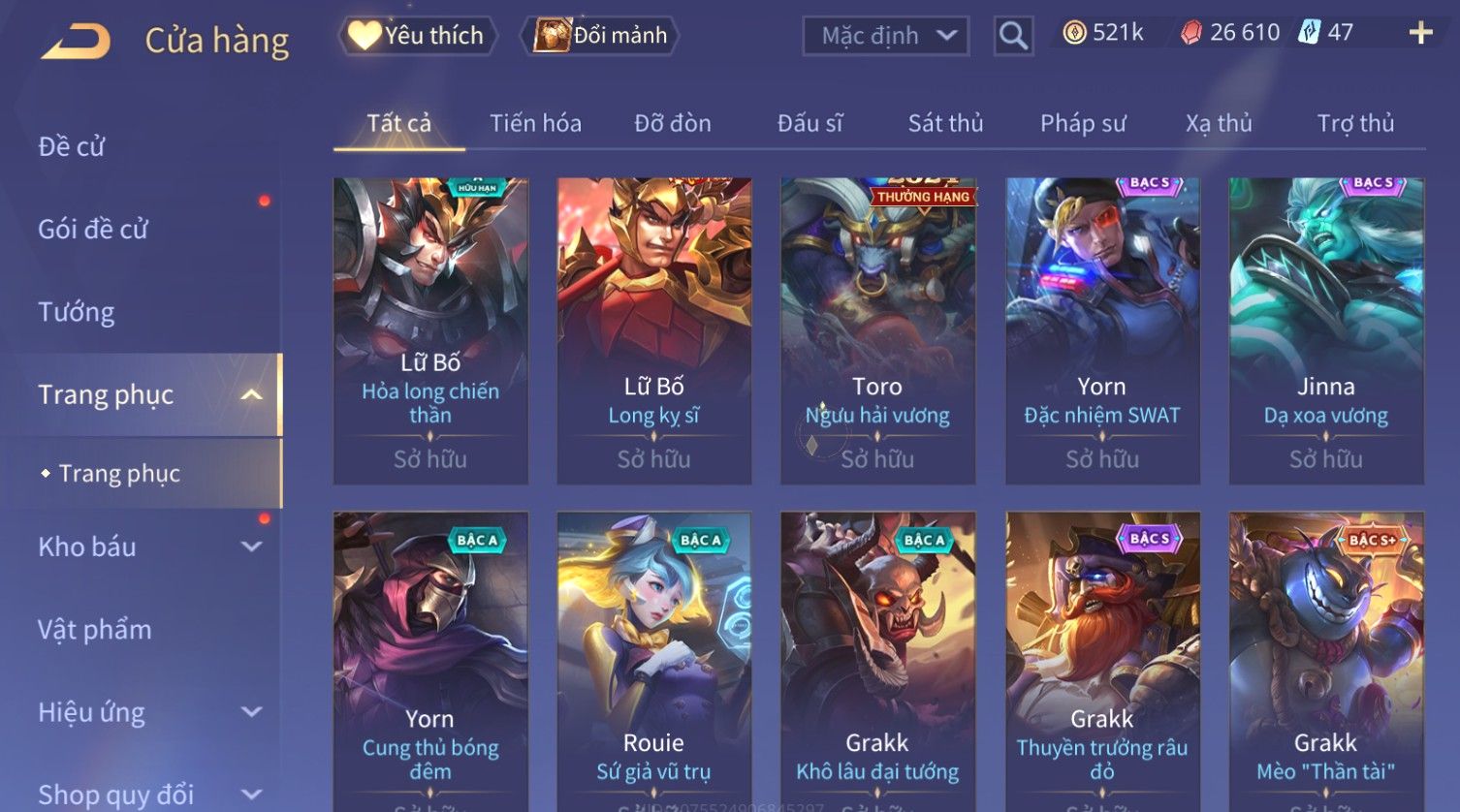Tap the heart icon in Yêu thích

coord(365,35)
